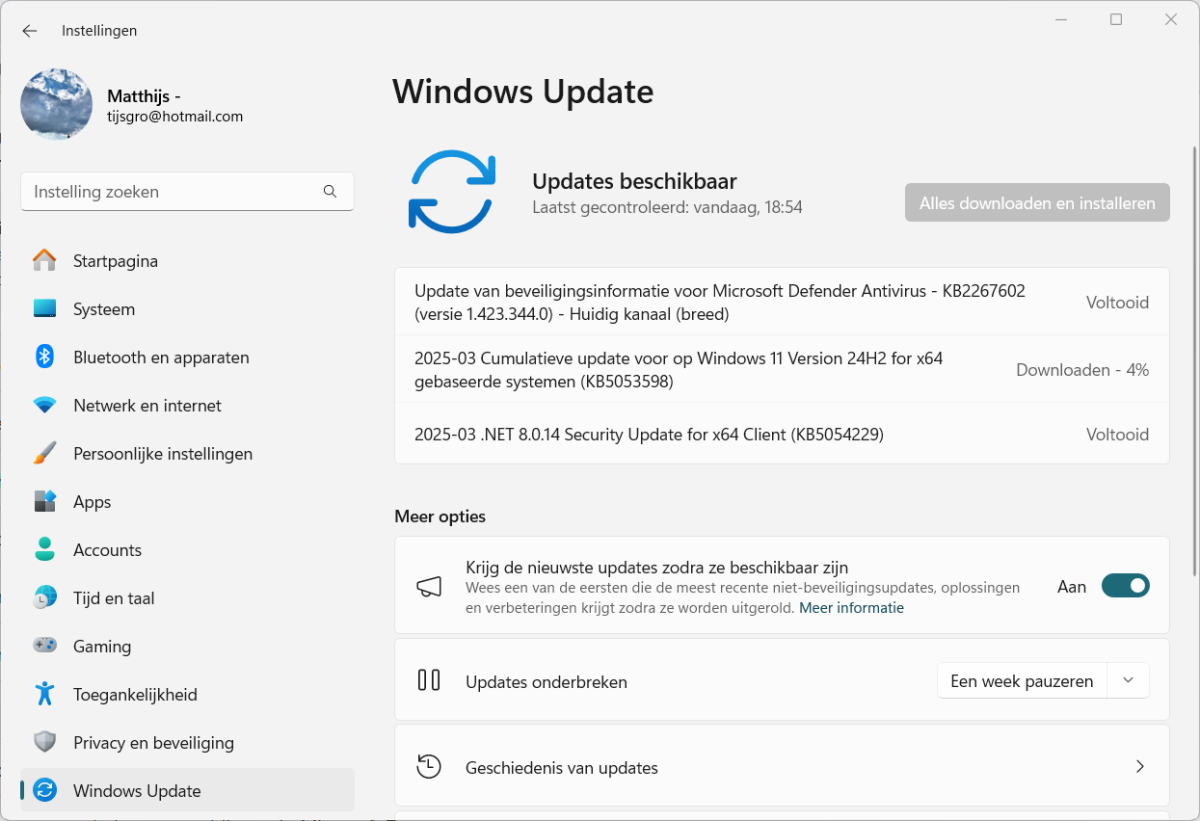Screen dimensions: 1200x821
Task: Click the Toegankelijkheid person icon
Action: (x=44, y=694)
